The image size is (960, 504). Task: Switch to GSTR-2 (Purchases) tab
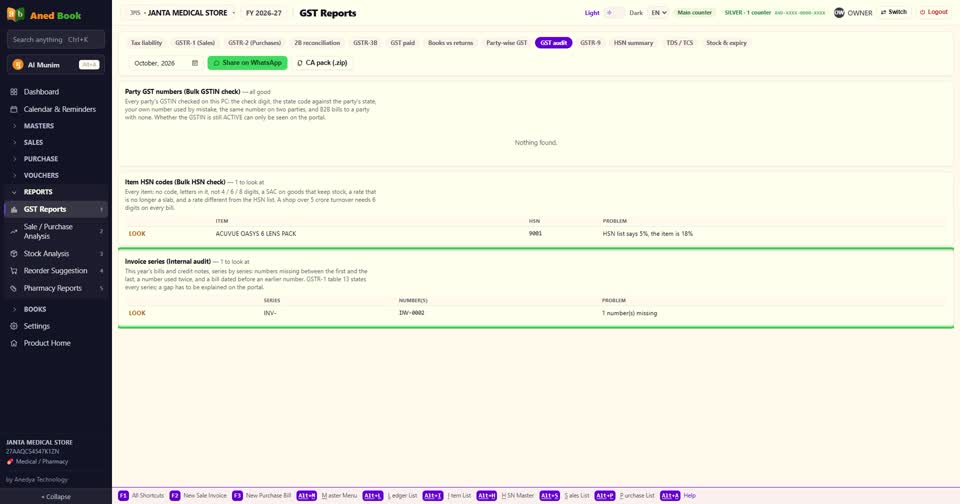point(255,43)
